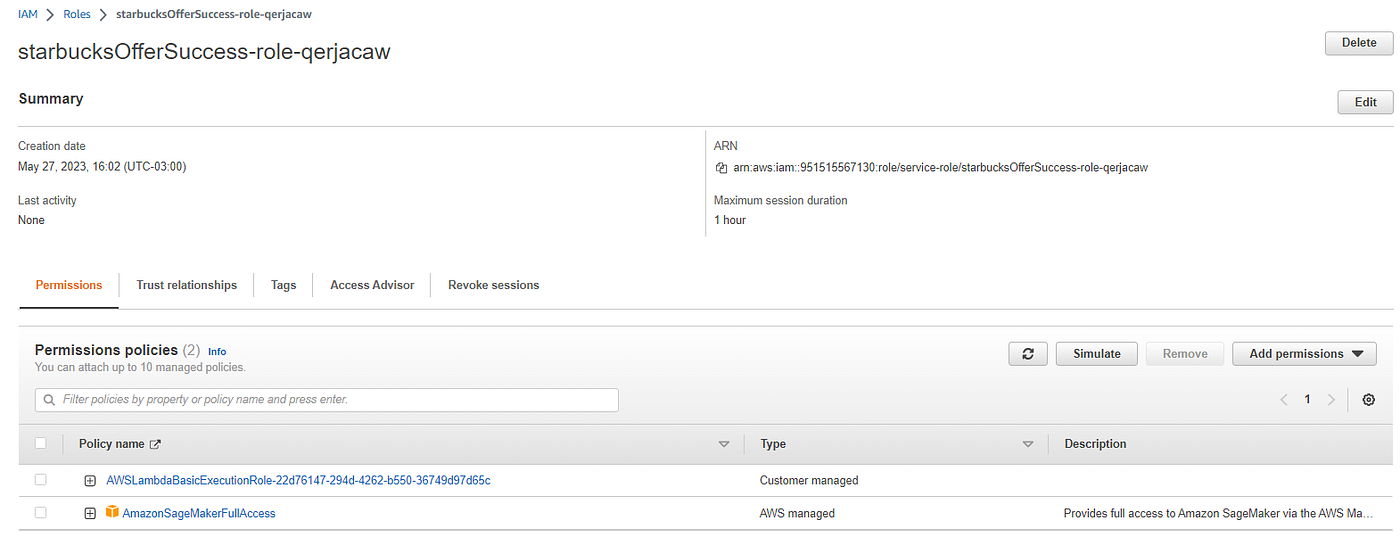Navigate to IAM breadcrumb link
This screenshot has height=539, width=1400.
pyautogui.click(x=28, y=15)
